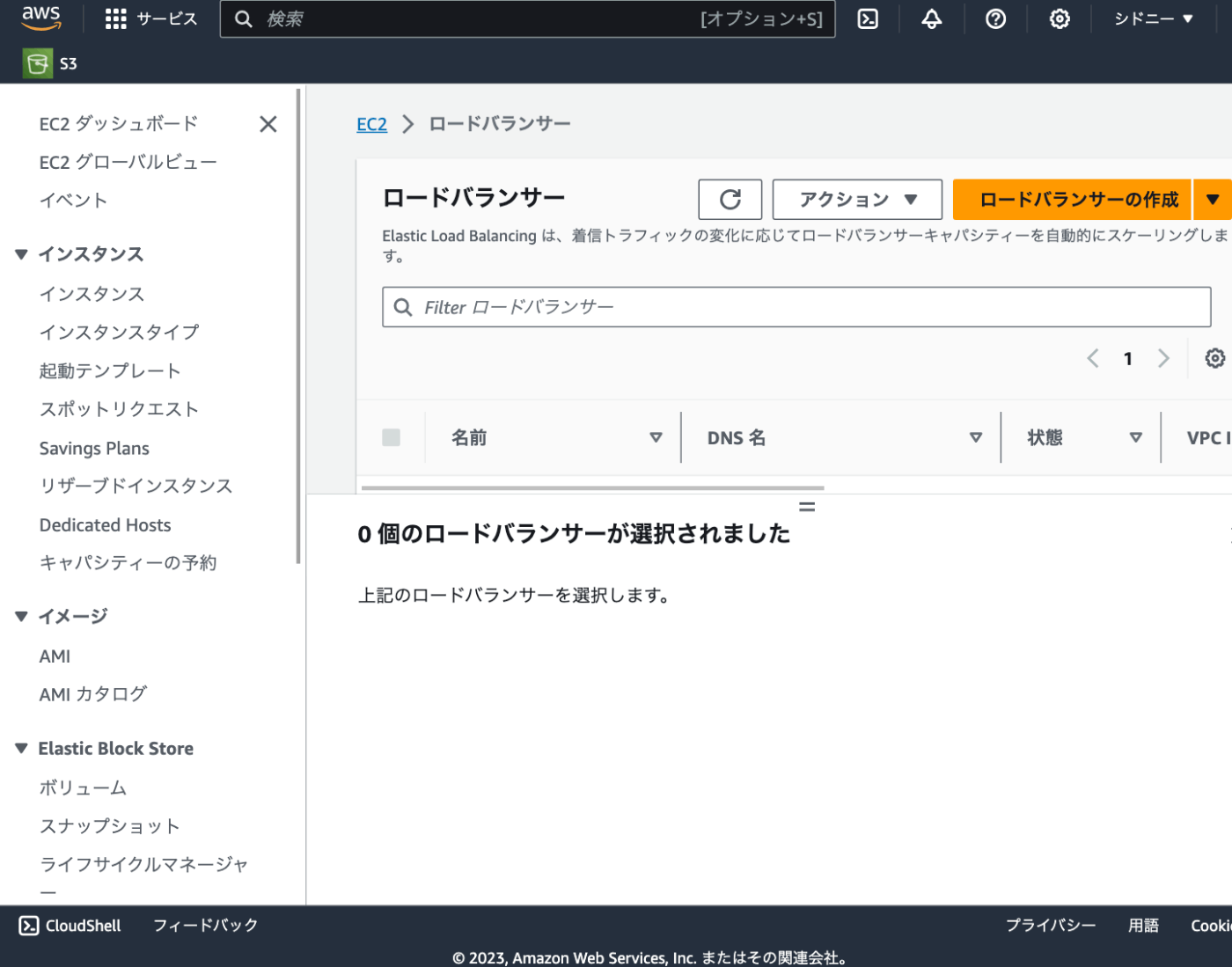
Task: Click the panel resize handle icon
Action: pyautogui.click(x=807, y=507)
